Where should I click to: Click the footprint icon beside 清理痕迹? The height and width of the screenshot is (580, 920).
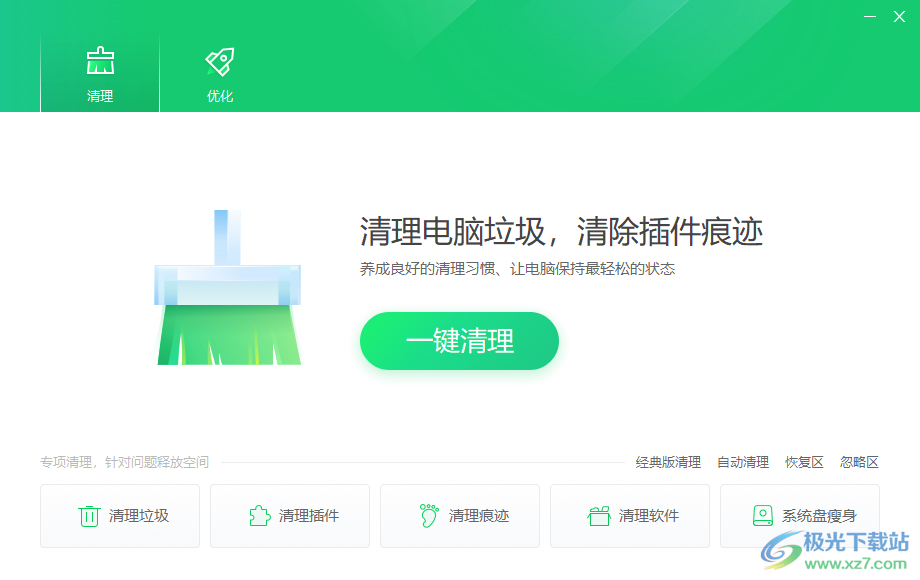pyautogui.click(x=429, y=516)
